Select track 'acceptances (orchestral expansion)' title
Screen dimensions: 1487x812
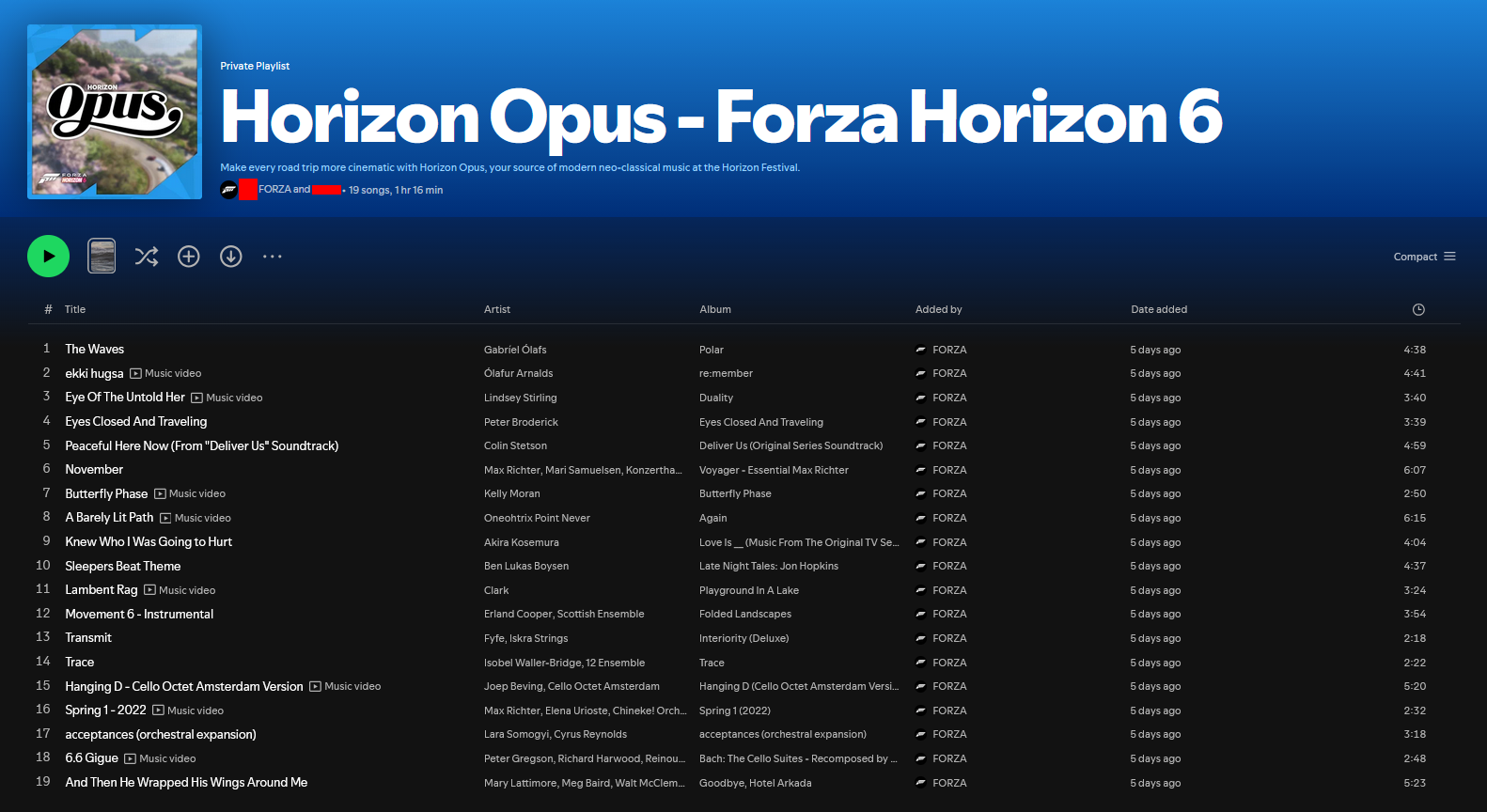tap(161, 734)
